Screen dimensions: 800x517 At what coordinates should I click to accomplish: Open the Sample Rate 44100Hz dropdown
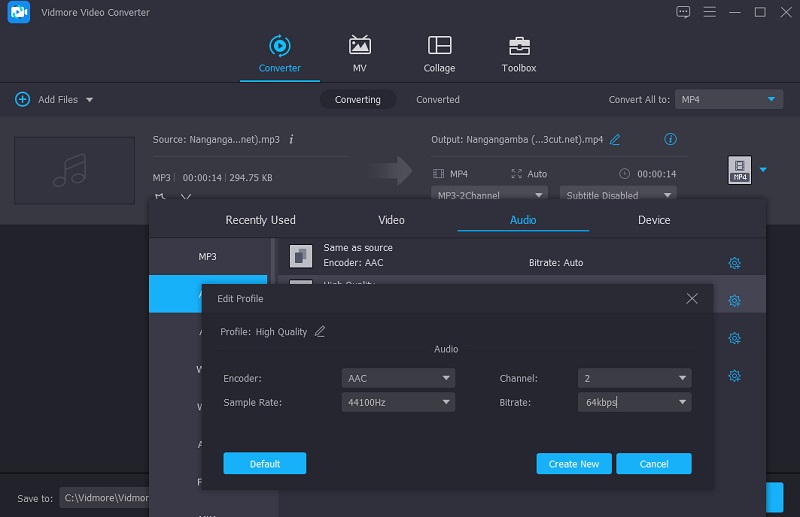pyautogui.click(x=398, y=402)
